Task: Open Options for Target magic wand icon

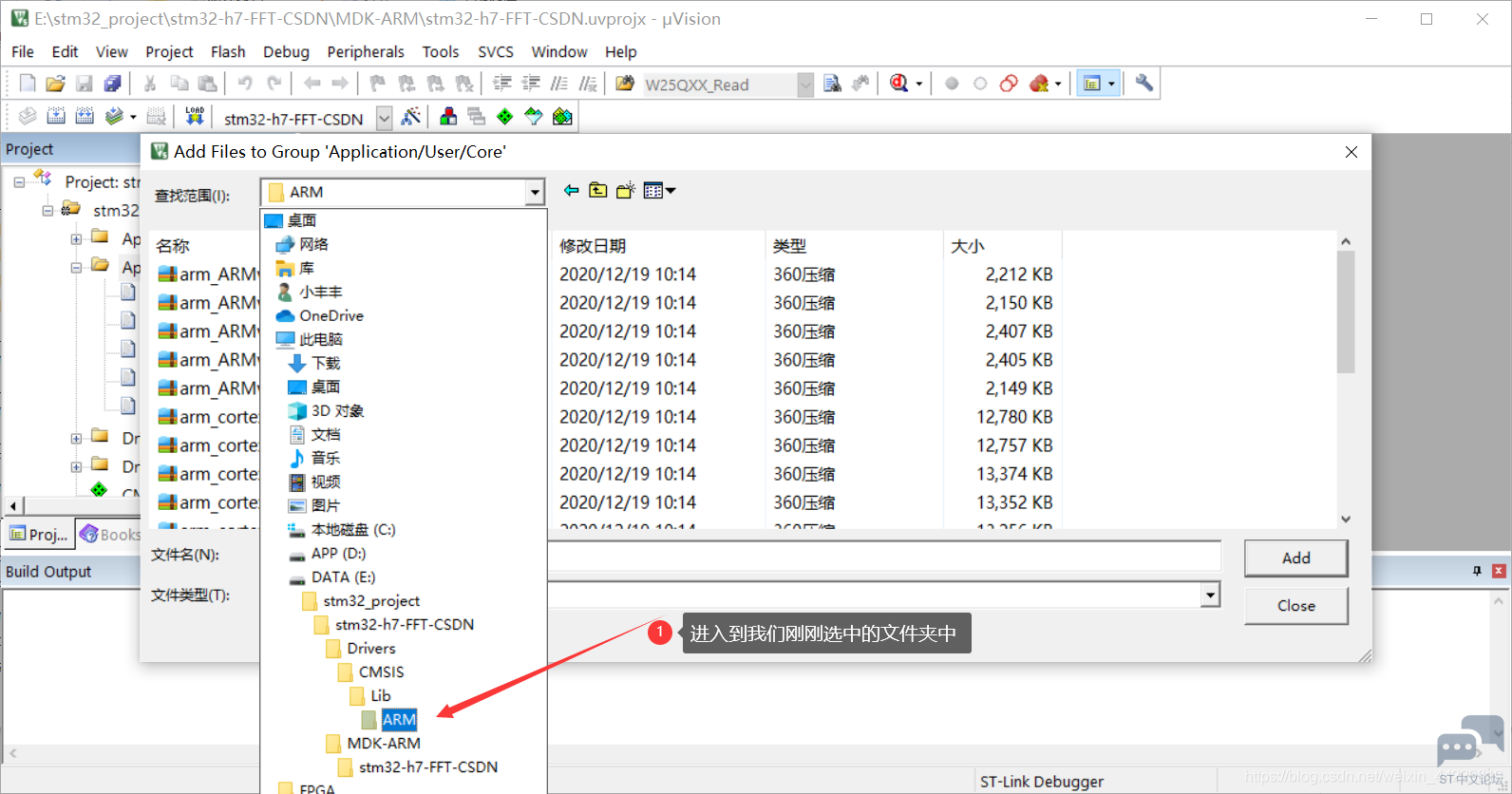Action: coord(411,117)
